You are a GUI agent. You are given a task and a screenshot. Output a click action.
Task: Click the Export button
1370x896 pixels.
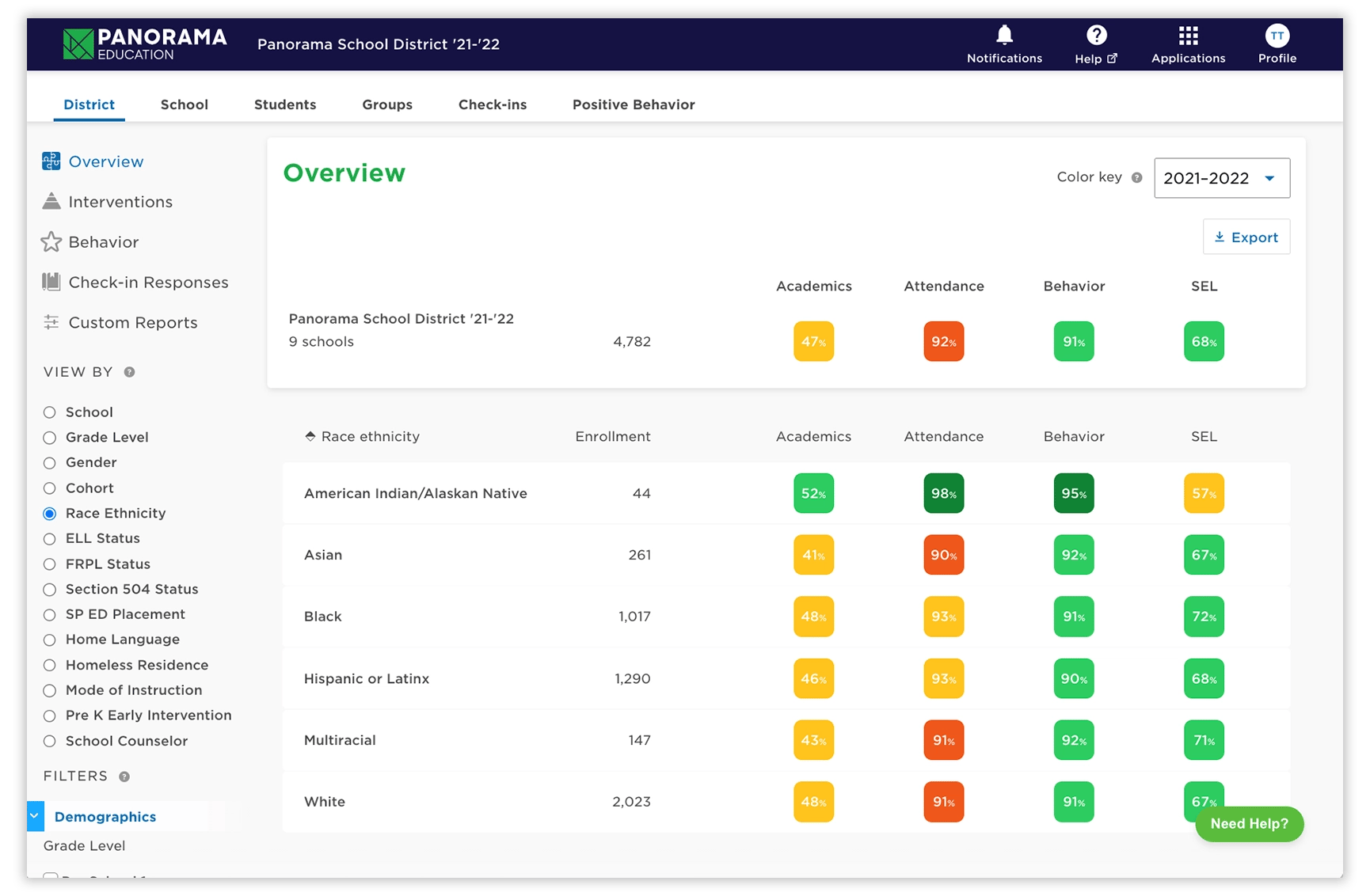coord(1246,237)
